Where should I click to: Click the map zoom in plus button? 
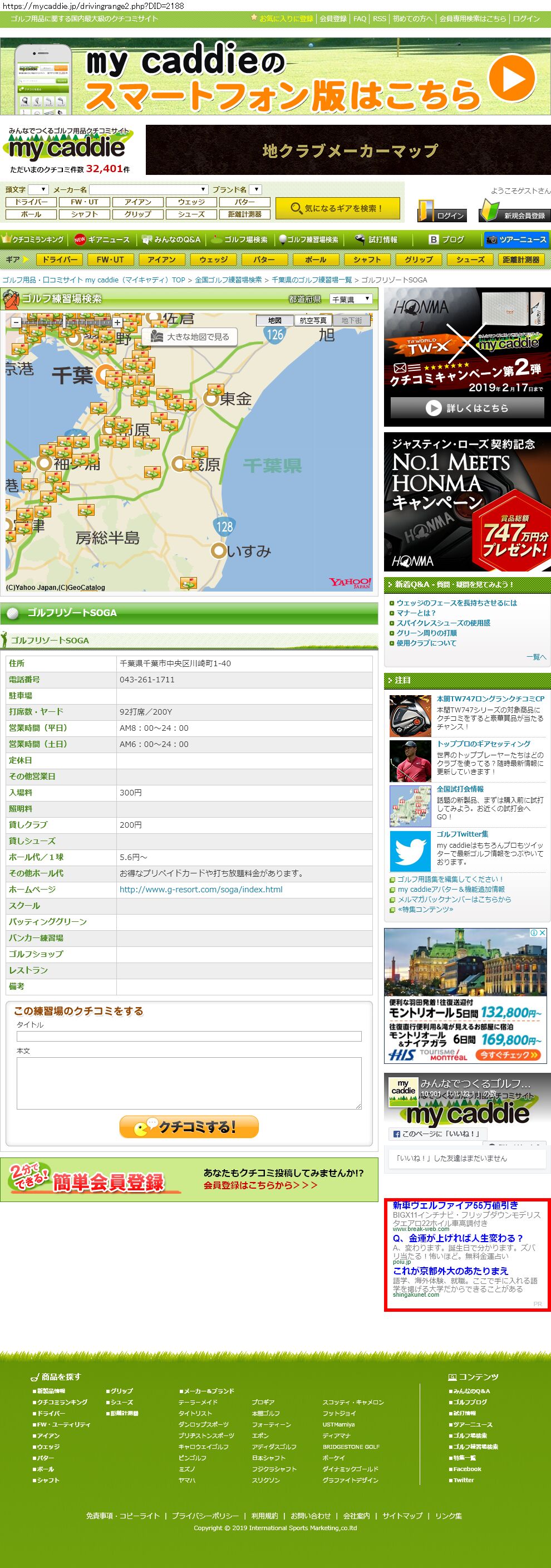click(x=117, y=323)
